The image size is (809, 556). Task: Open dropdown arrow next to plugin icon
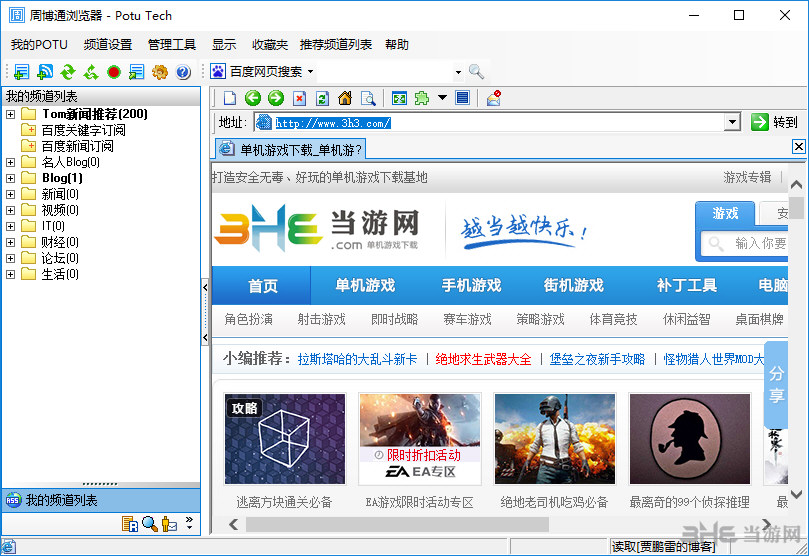[x=442, y=97]
